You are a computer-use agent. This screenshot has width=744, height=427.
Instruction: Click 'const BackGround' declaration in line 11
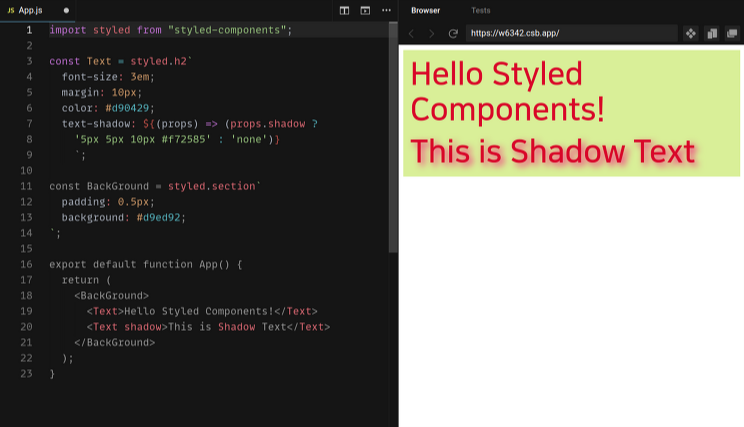pyautogui.click(x=99, y=186)
